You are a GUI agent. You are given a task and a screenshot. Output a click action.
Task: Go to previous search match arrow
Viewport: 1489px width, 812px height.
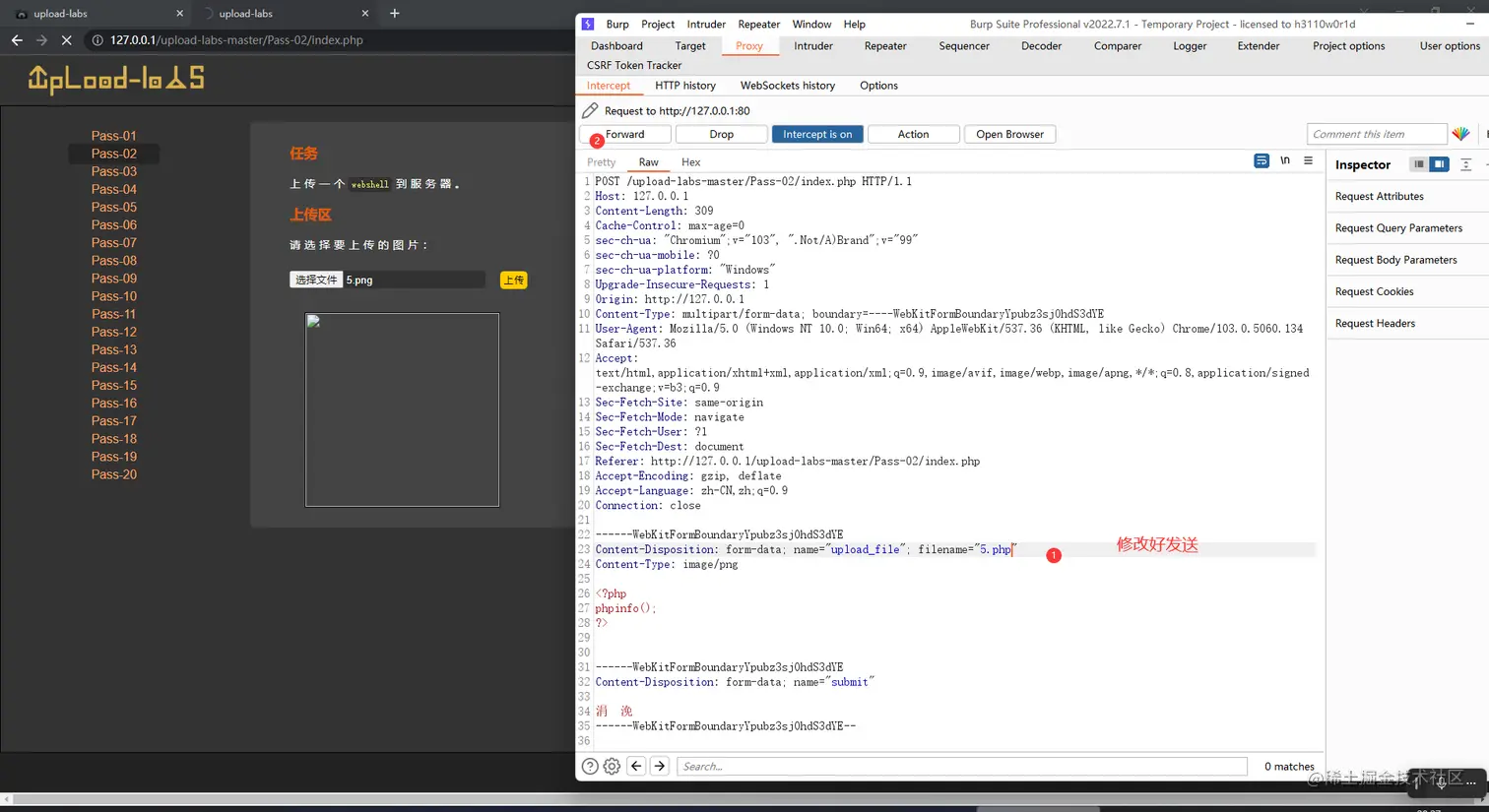point(636,766)
